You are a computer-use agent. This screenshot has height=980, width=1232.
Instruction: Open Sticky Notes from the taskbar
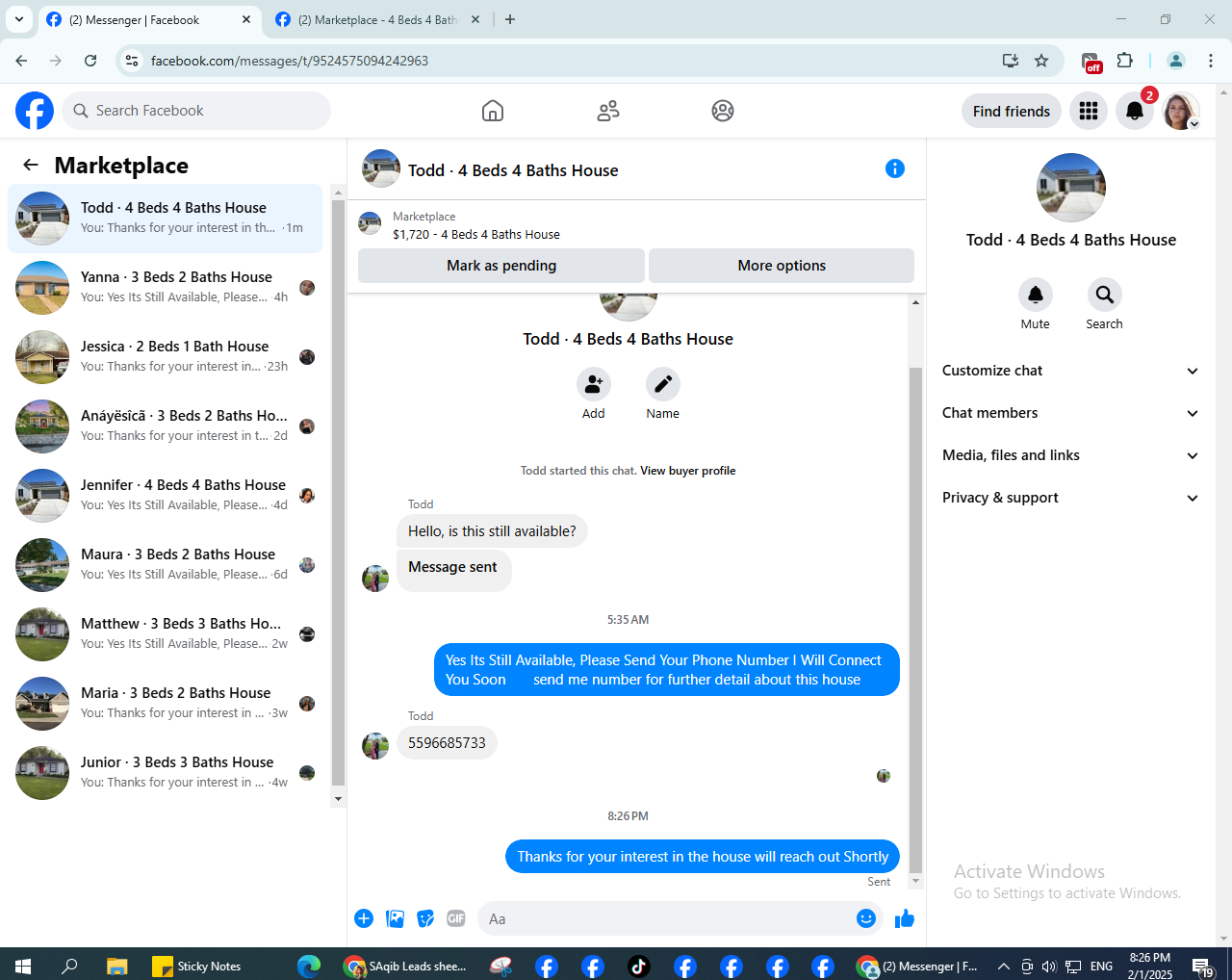[x=197, y=966]
